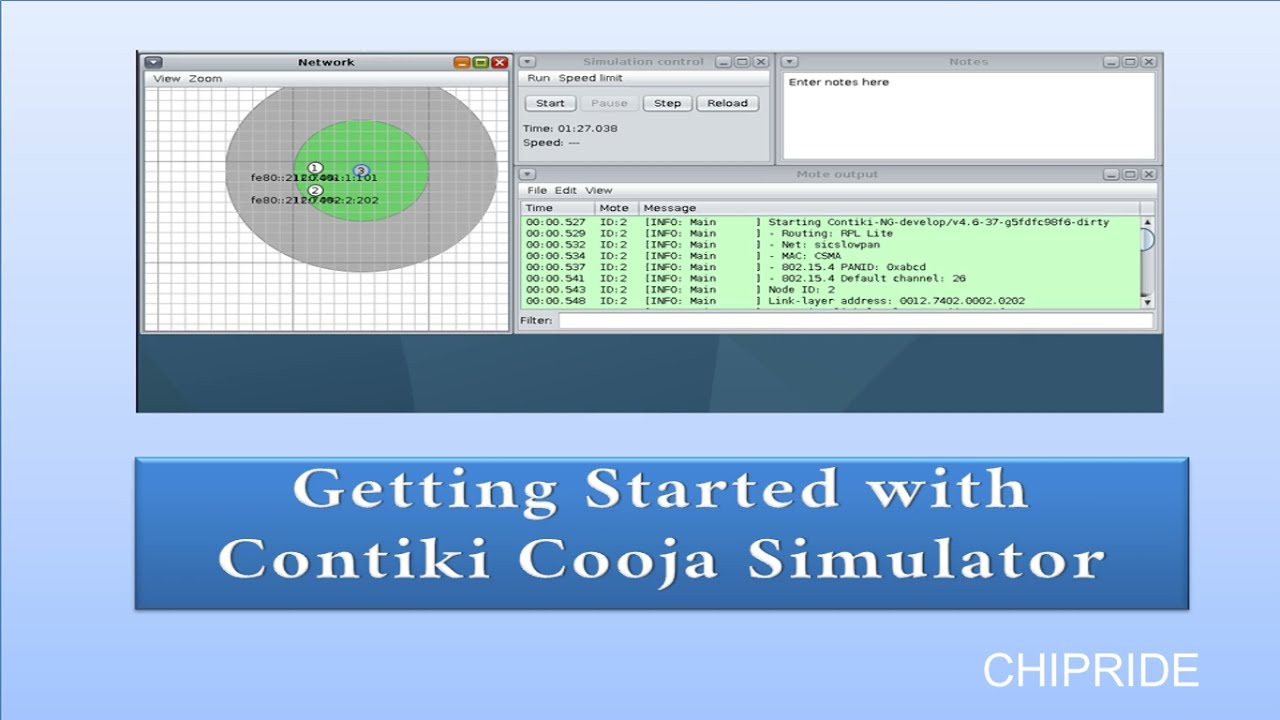Click the 'Speed: ---' label

(551, 142)
